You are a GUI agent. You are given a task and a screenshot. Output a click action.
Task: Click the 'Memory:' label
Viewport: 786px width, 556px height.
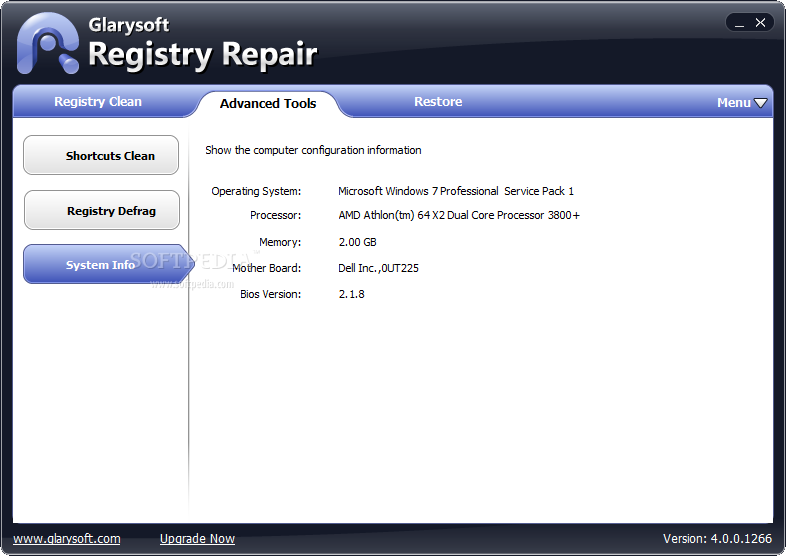tap(280, 242)
